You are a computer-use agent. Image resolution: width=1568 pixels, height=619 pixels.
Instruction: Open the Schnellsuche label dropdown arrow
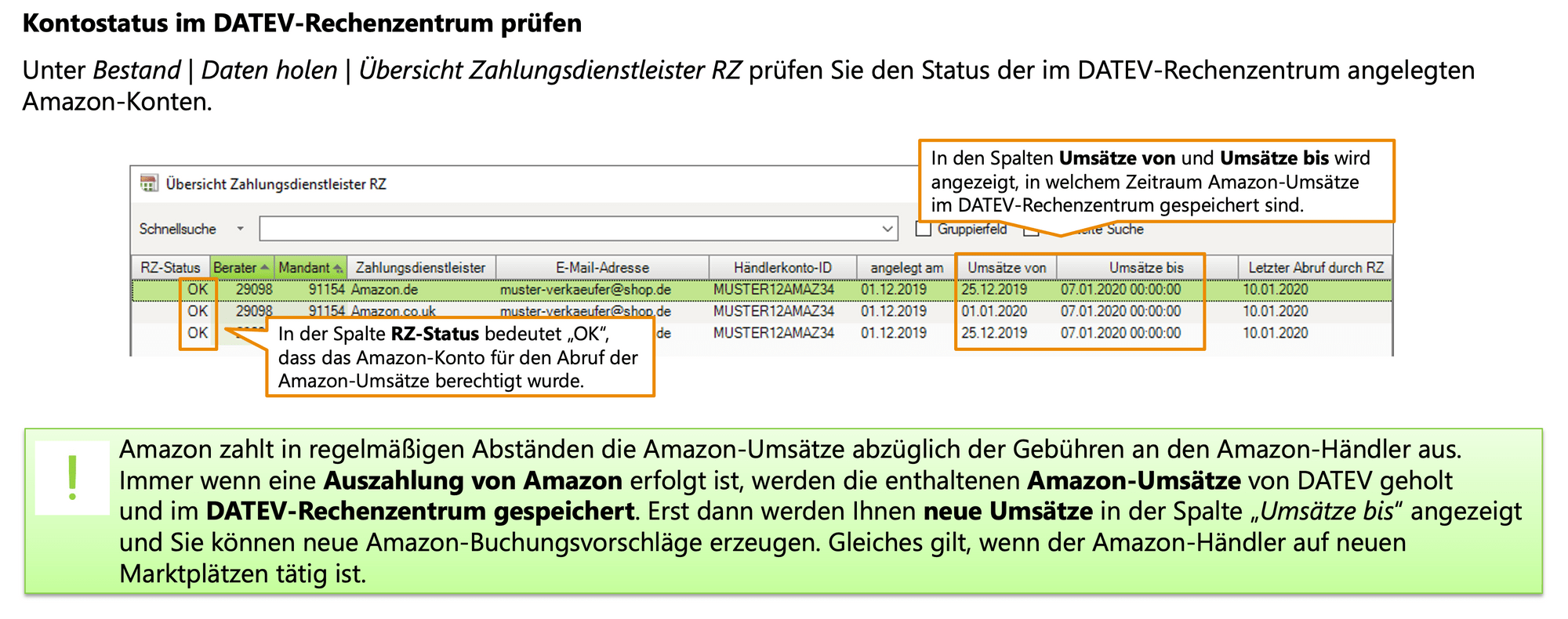pos(240,229)
